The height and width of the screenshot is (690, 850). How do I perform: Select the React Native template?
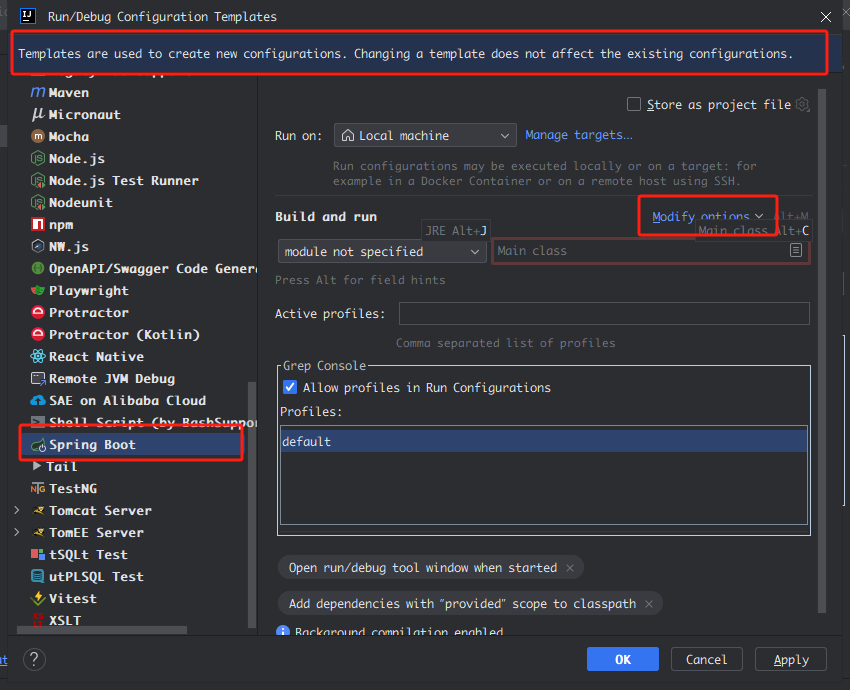click(x=96, y=357)
